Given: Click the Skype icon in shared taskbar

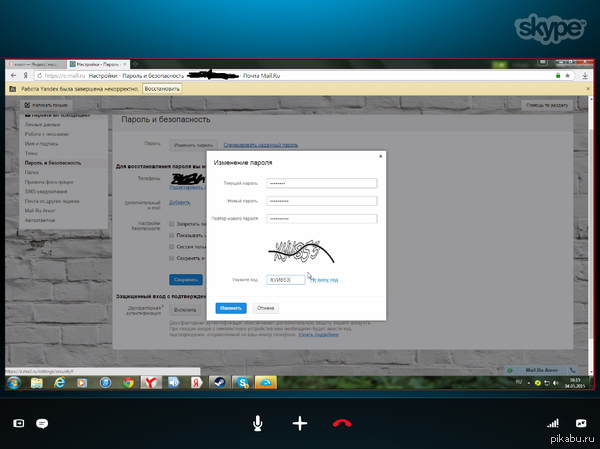Looking at the screenshot, I should (240, 383).
